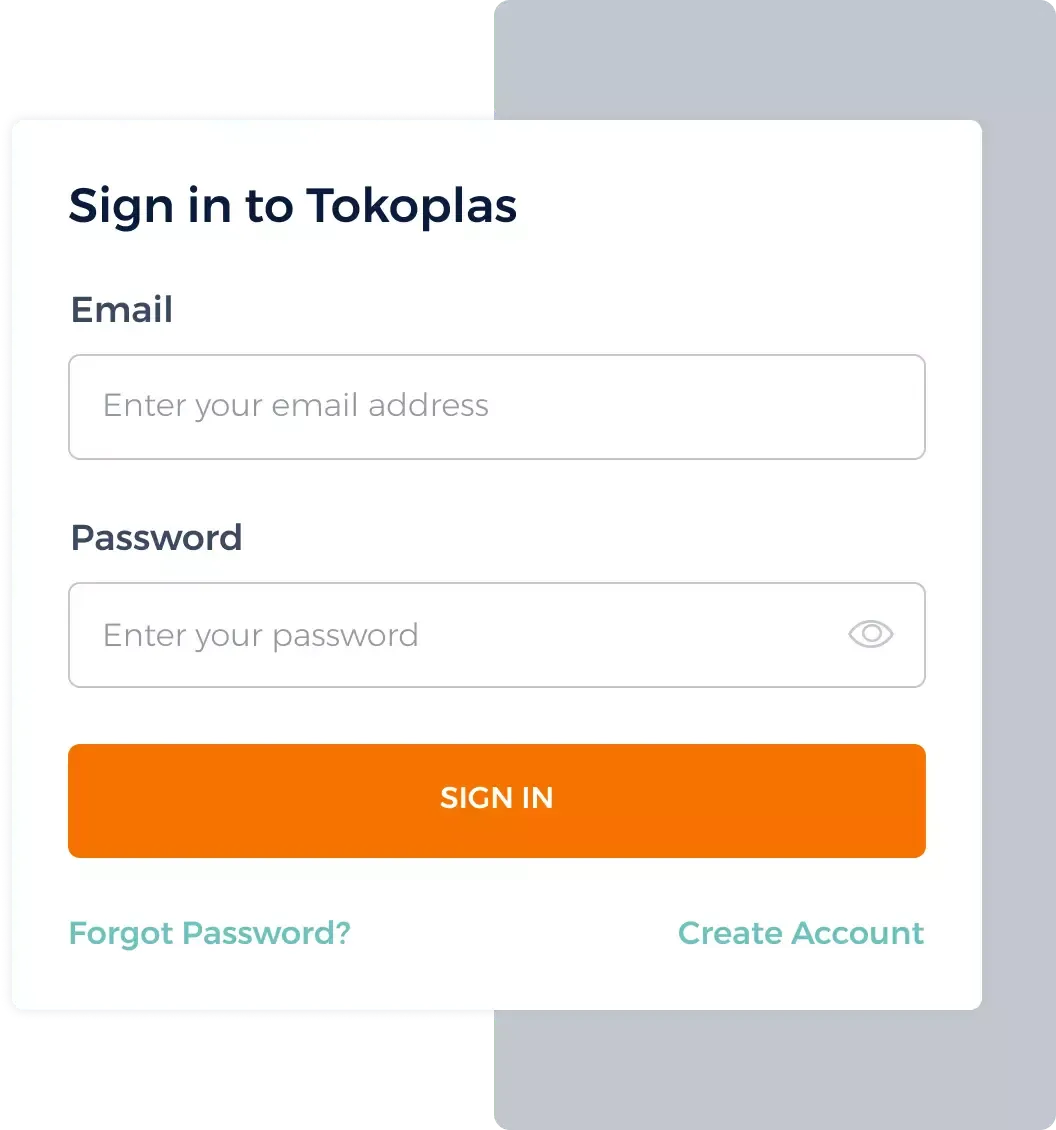Click the Password field label
The width and height of the screenshot is (1056, 1130).
tap(156, 537)
